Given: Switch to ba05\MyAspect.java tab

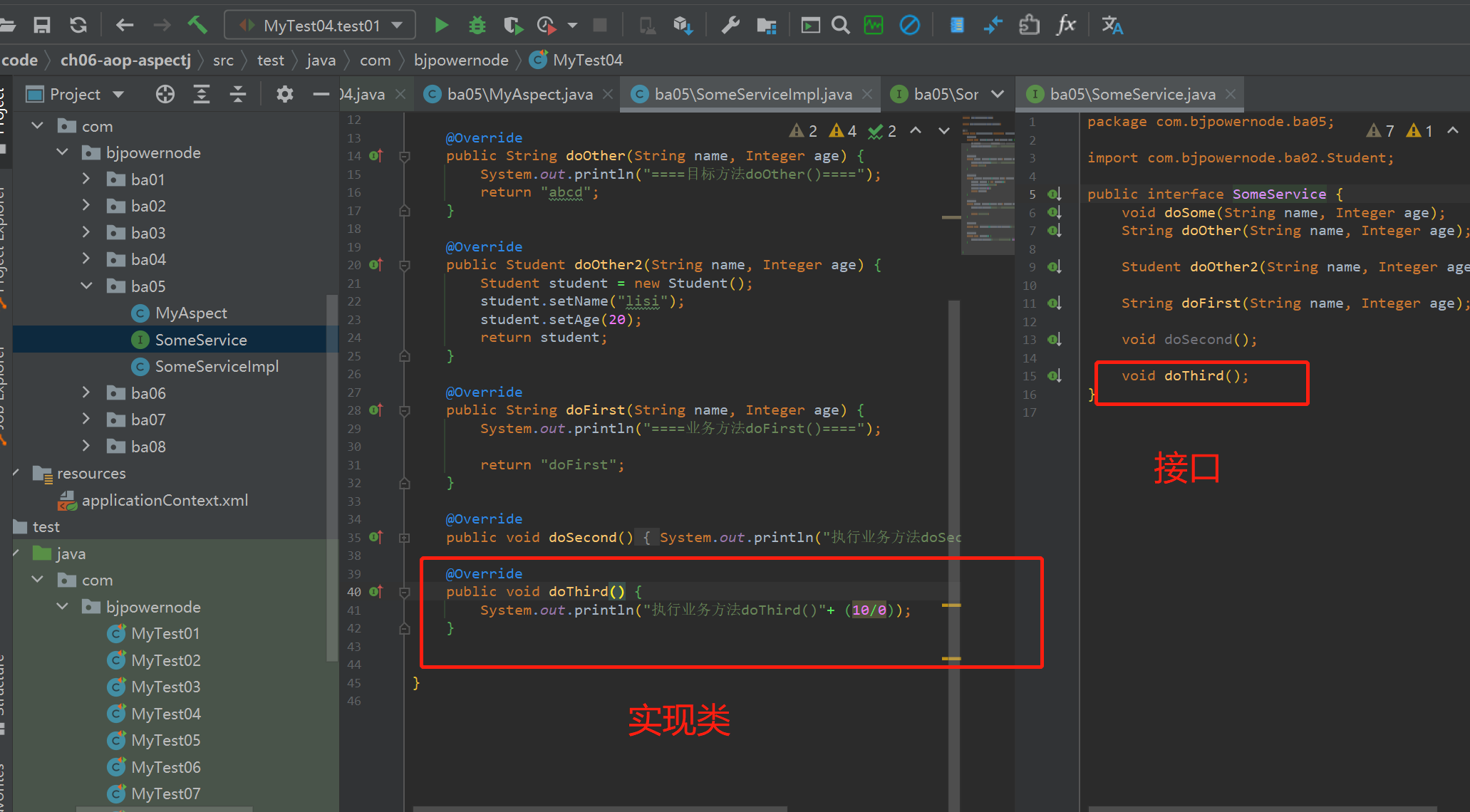Looking at the screenshot, I should [x=519, y=94].
